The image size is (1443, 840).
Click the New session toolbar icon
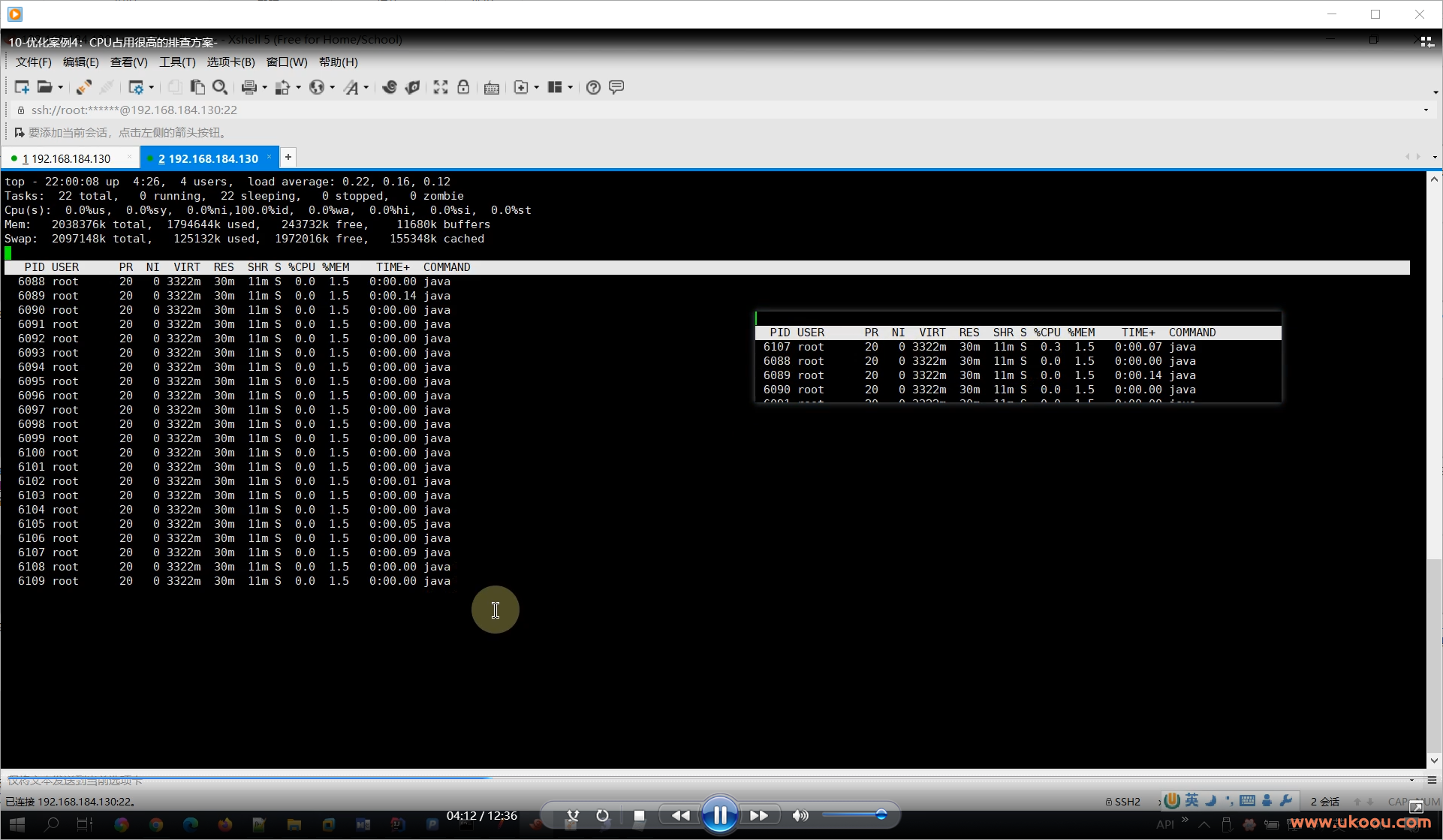click(x=22, y=87)
